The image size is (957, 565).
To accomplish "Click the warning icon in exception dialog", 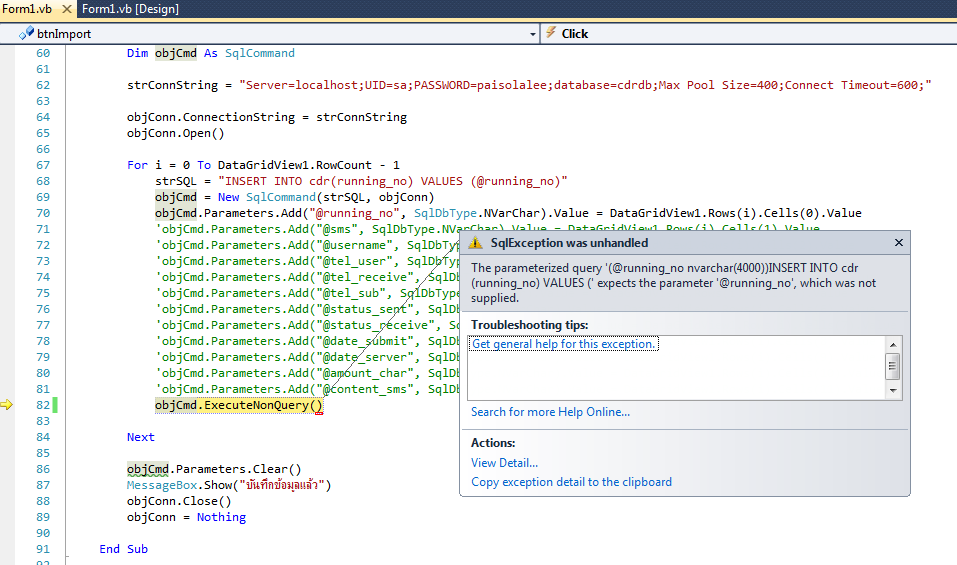I will pos(476,243).
